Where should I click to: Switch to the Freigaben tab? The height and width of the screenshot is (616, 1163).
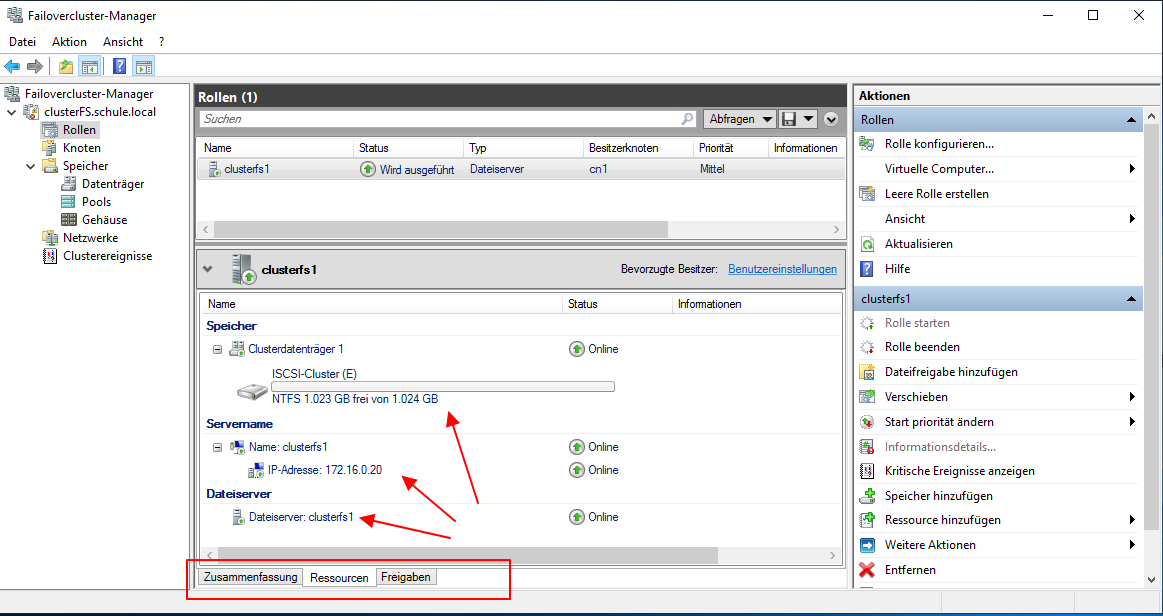coord(406,577)
